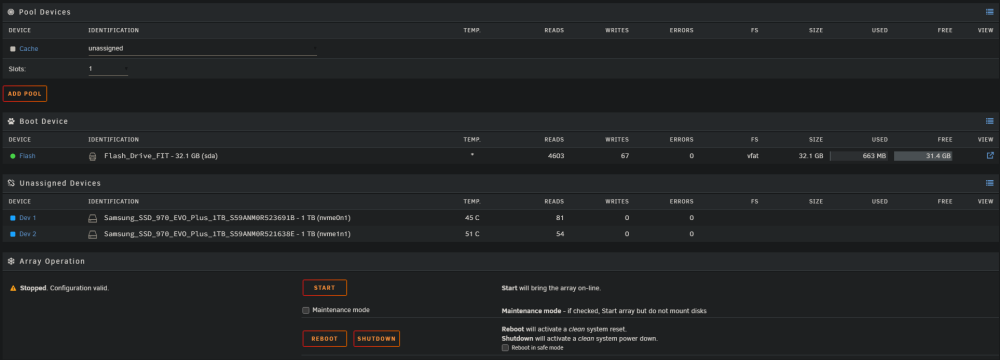Image resolution: width=1000 pixels, height=360 pixels.
Task: Click the vfat filesystem value
Action: pos(753,156)
